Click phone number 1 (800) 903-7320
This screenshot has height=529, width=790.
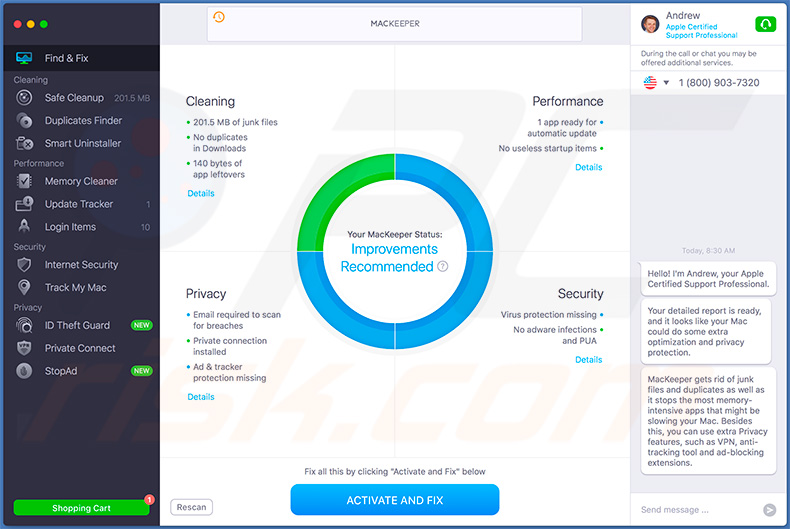(719, 83)
